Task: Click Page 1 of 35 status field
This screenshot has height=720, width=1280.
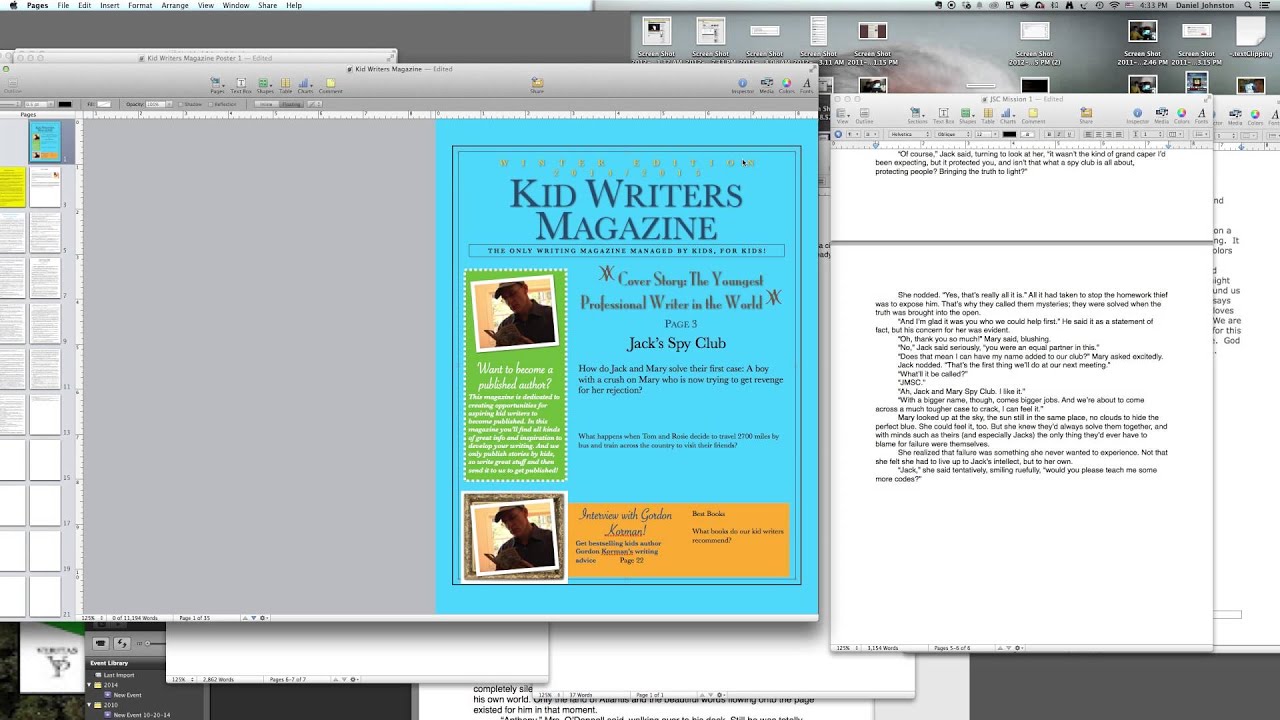Action: tap(194, 618)
